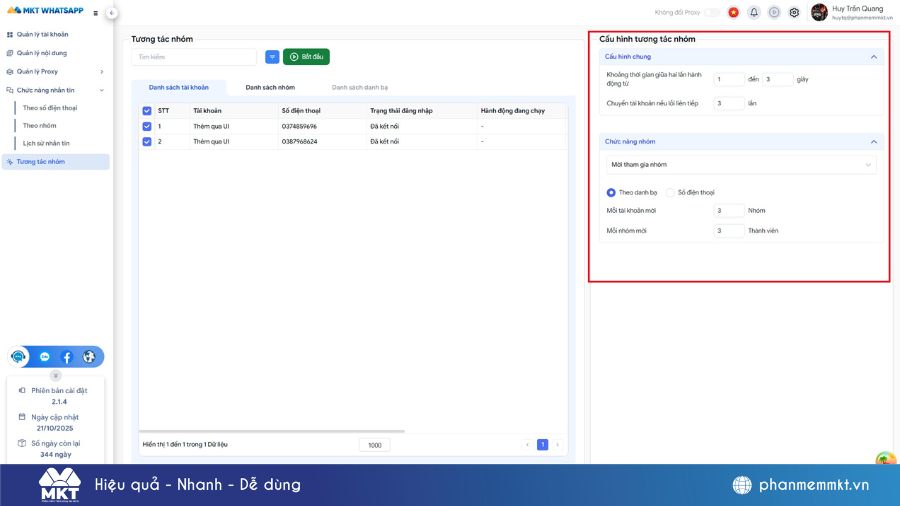The height and width of the screenshot is (506, 900).
Task: Uncheck the checkbox for account row 1
Action: (x=147, y=127)
